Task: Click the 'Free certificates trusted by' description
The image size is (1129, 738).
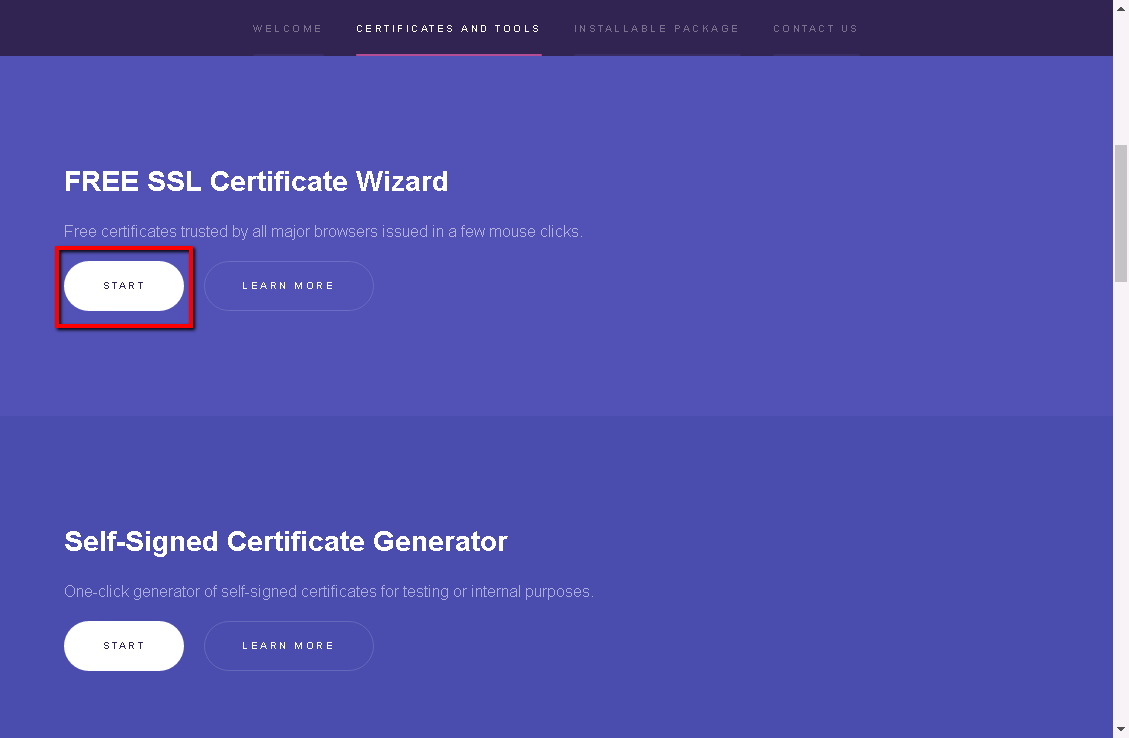Action: 322,232
